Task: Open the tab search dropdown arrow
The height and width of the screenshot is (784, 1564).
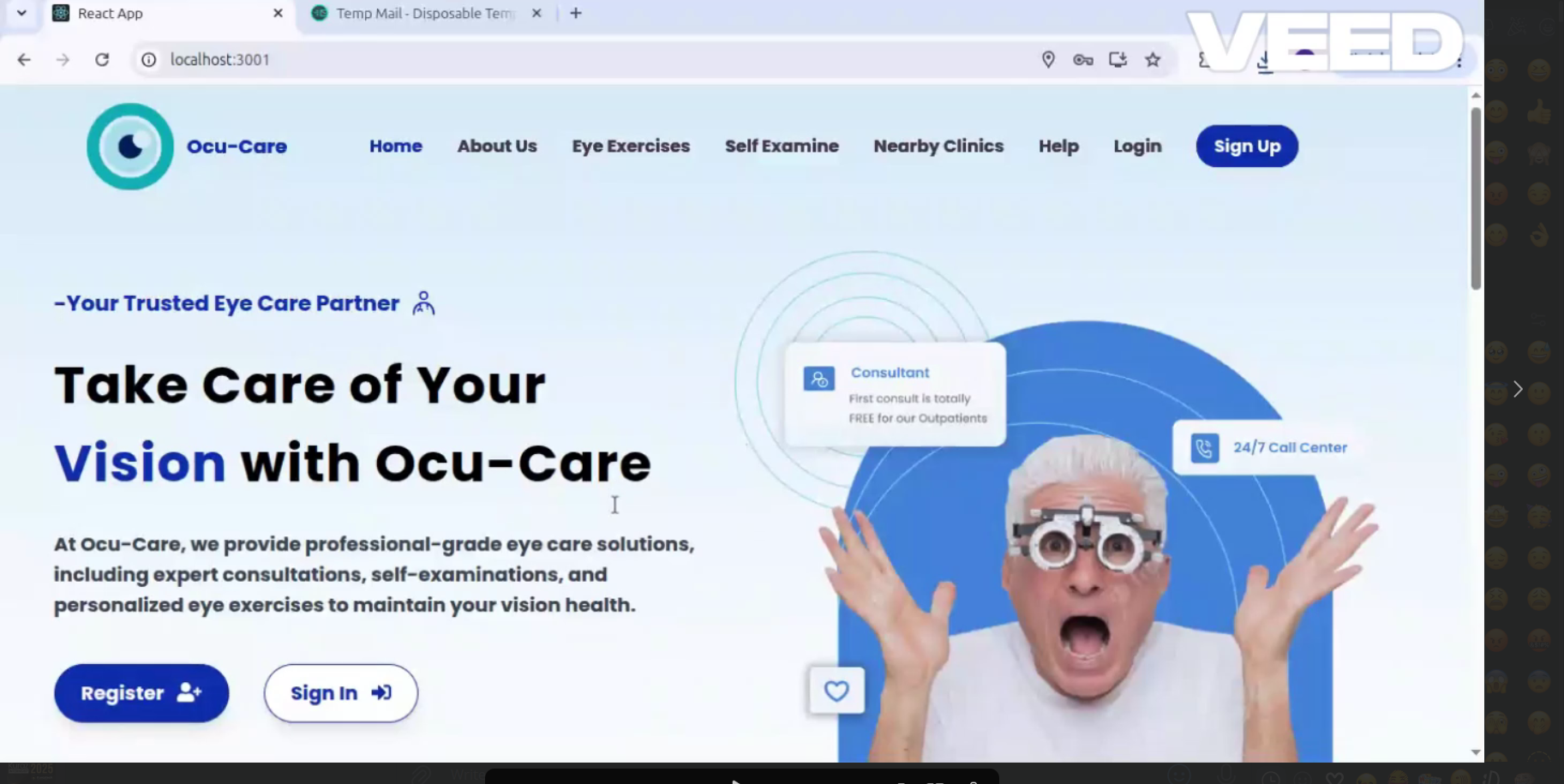Action: click(x=21, y=13)
